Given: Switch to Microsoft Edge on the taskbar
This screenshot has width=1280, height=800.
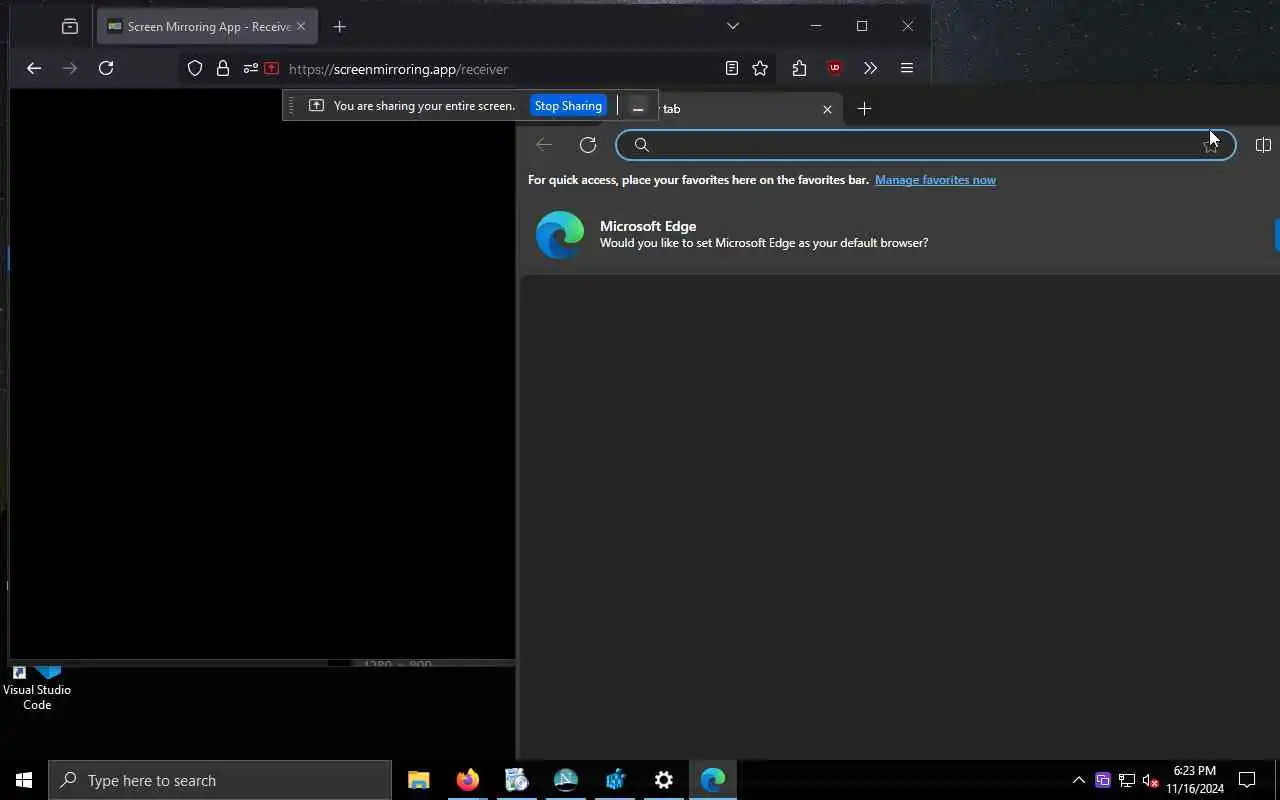Looking at the screenshot, I should tap(713, 780).
